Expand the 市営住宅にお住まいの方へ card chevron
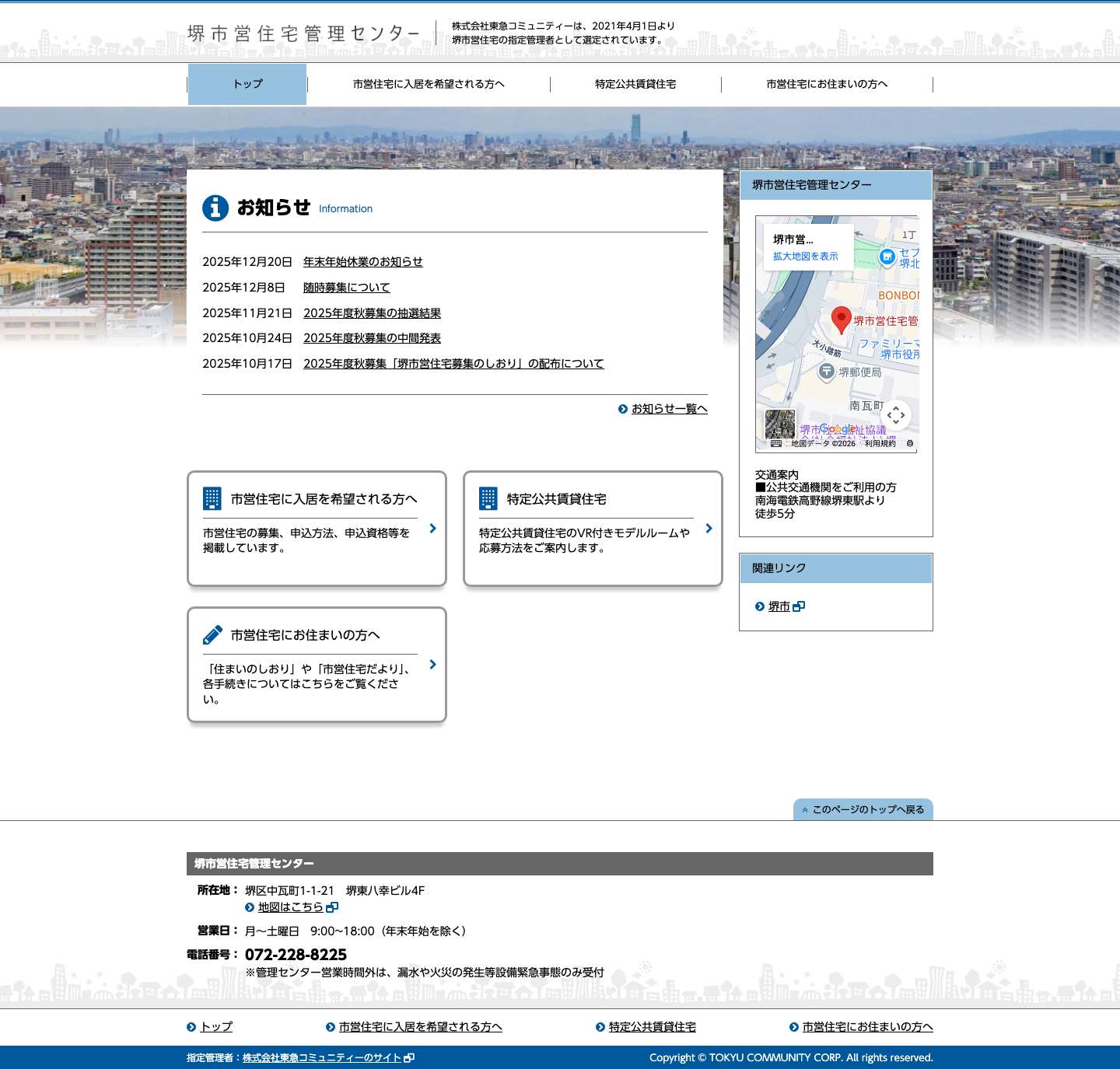 (433, 666)
